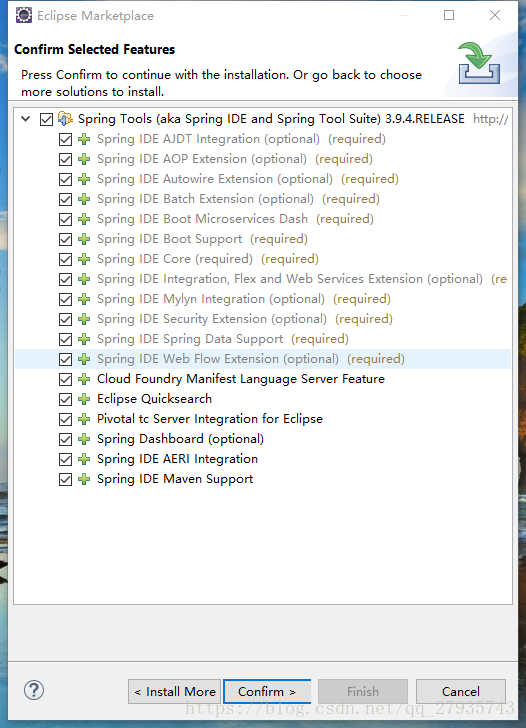This screenshot has height=728, width=526.
Task: Click the install download banner icon
Action: pos(479,63)
